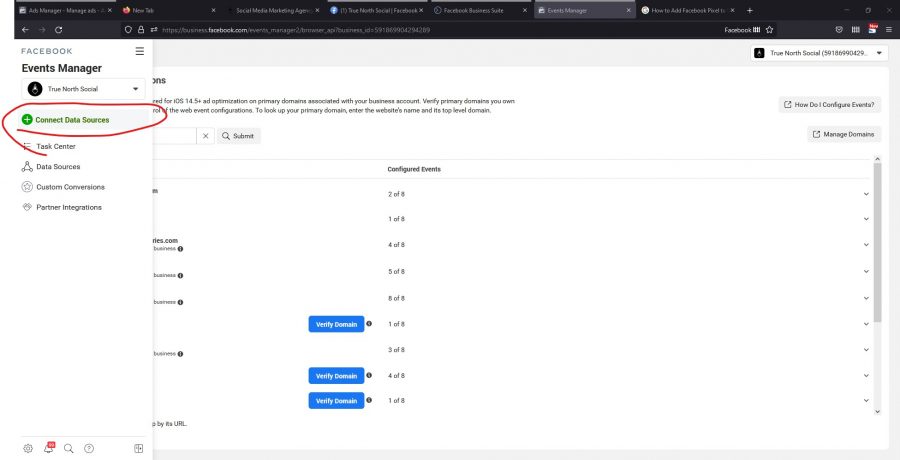Open settings gear at the sidebar bottom
Viewport: 900px width, 460px height.
pyautogui.click(x=28, y=448)
